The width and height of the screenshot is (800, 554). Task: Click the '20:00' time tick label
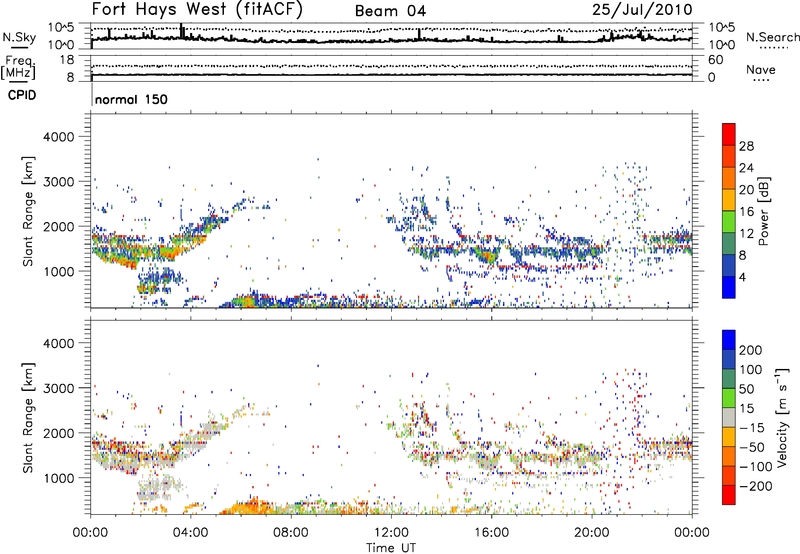click(592, 532)
